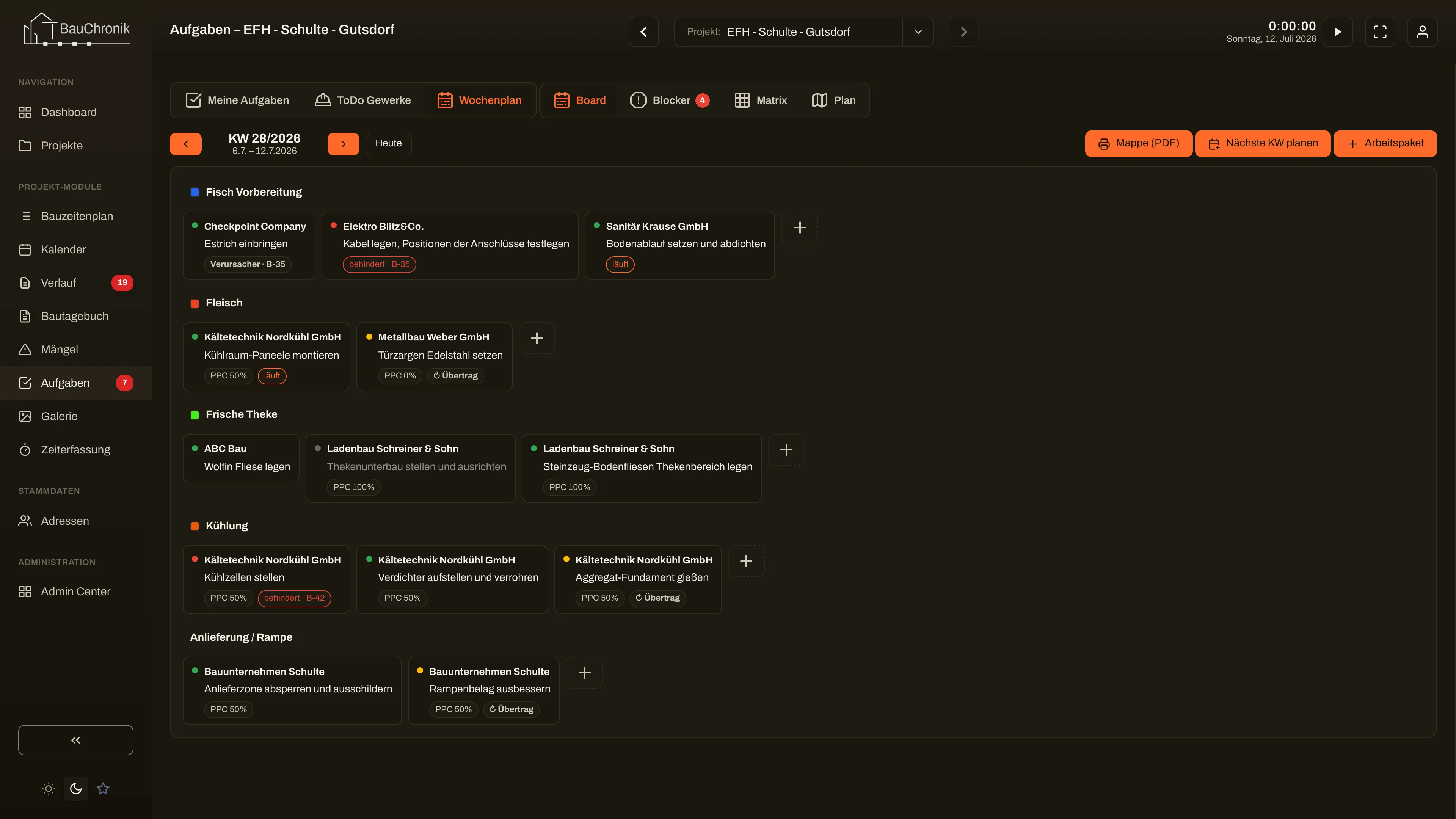Click Übertrag tag on Rampenbelag ausbessern card
1456x819 pixels.
[511, 709]
